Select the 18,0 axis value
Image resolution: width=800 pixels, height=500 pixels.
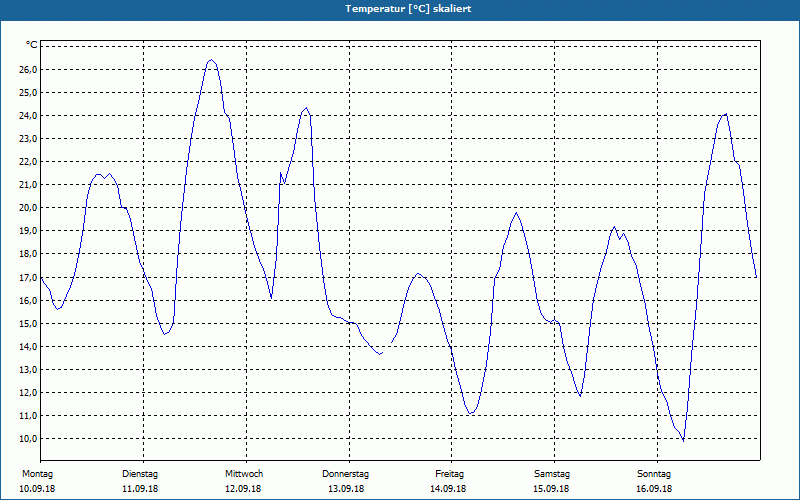tap(28, 254)
